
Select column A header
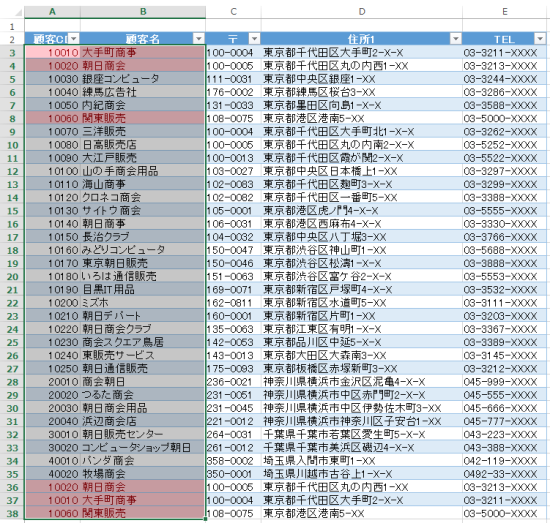[x=52, y=12]
